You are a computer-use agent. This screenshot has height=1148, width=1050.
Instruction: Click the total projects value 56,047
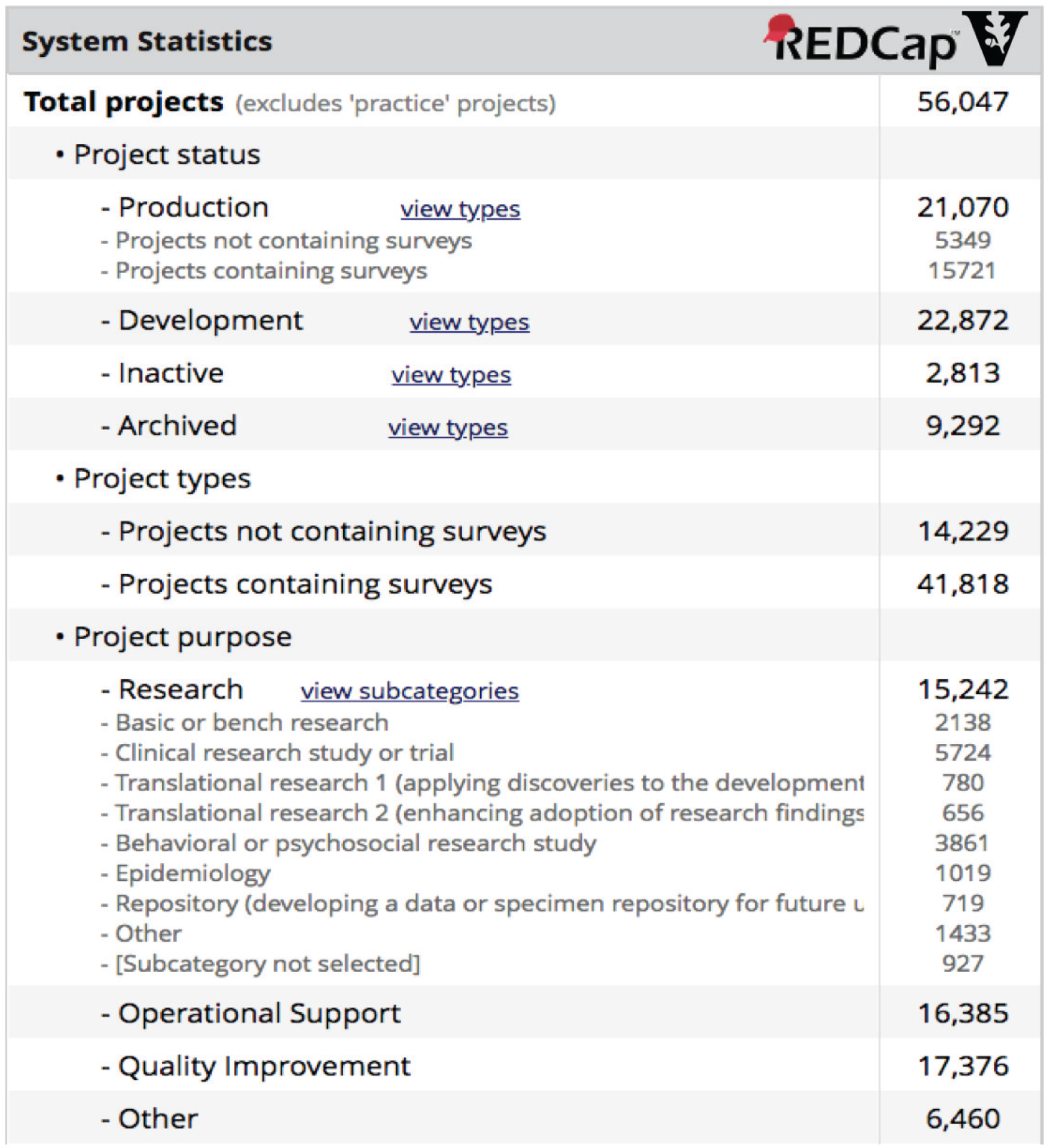[x=962, y=102]
